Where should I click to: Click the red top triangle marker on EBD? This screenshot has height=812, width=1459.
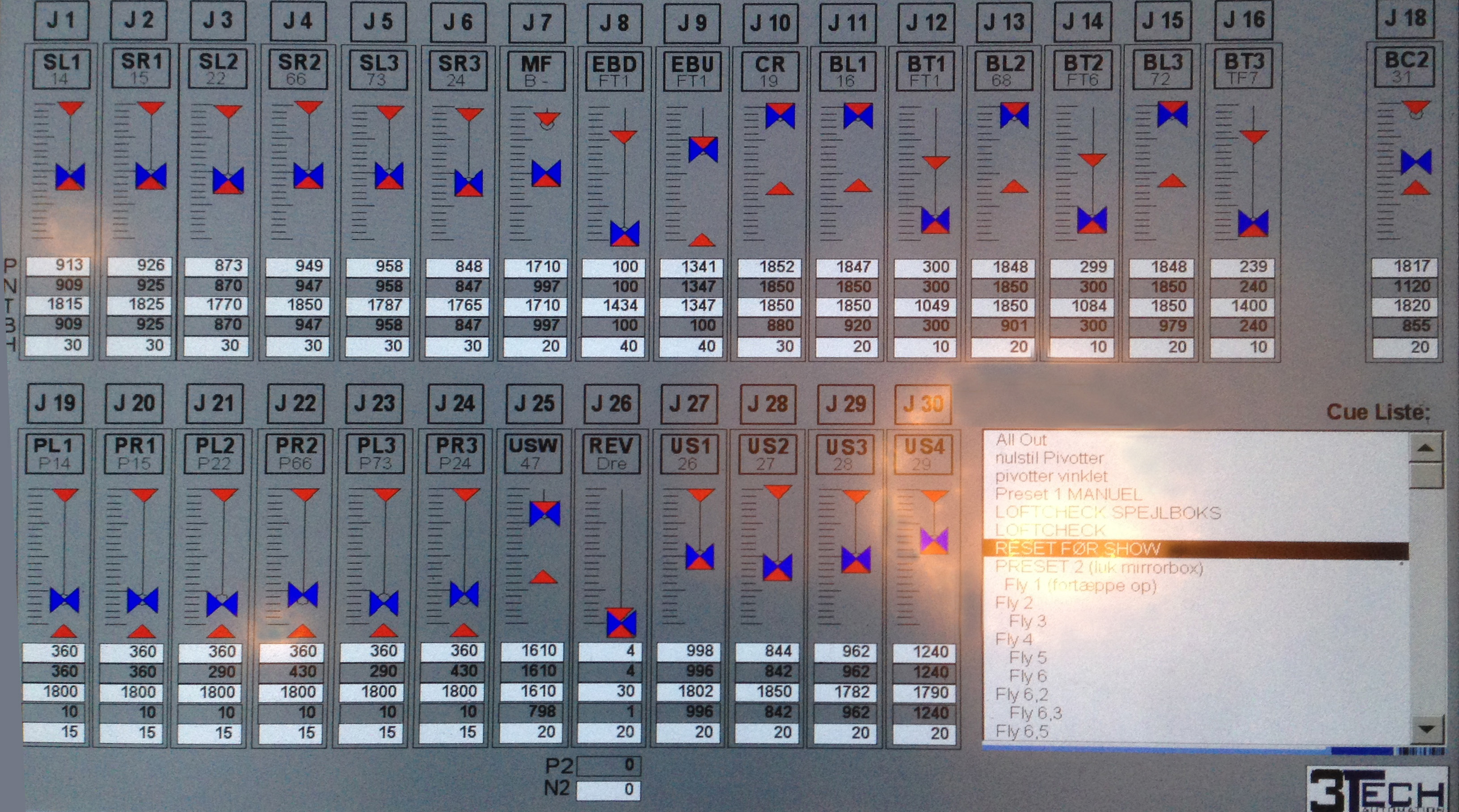click(x=624, y=136)
